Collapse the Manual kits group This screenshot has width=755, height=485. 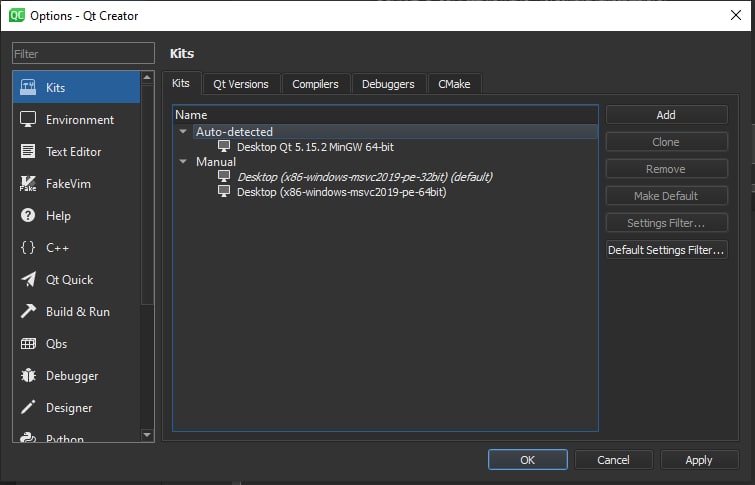tap(183, 162)
